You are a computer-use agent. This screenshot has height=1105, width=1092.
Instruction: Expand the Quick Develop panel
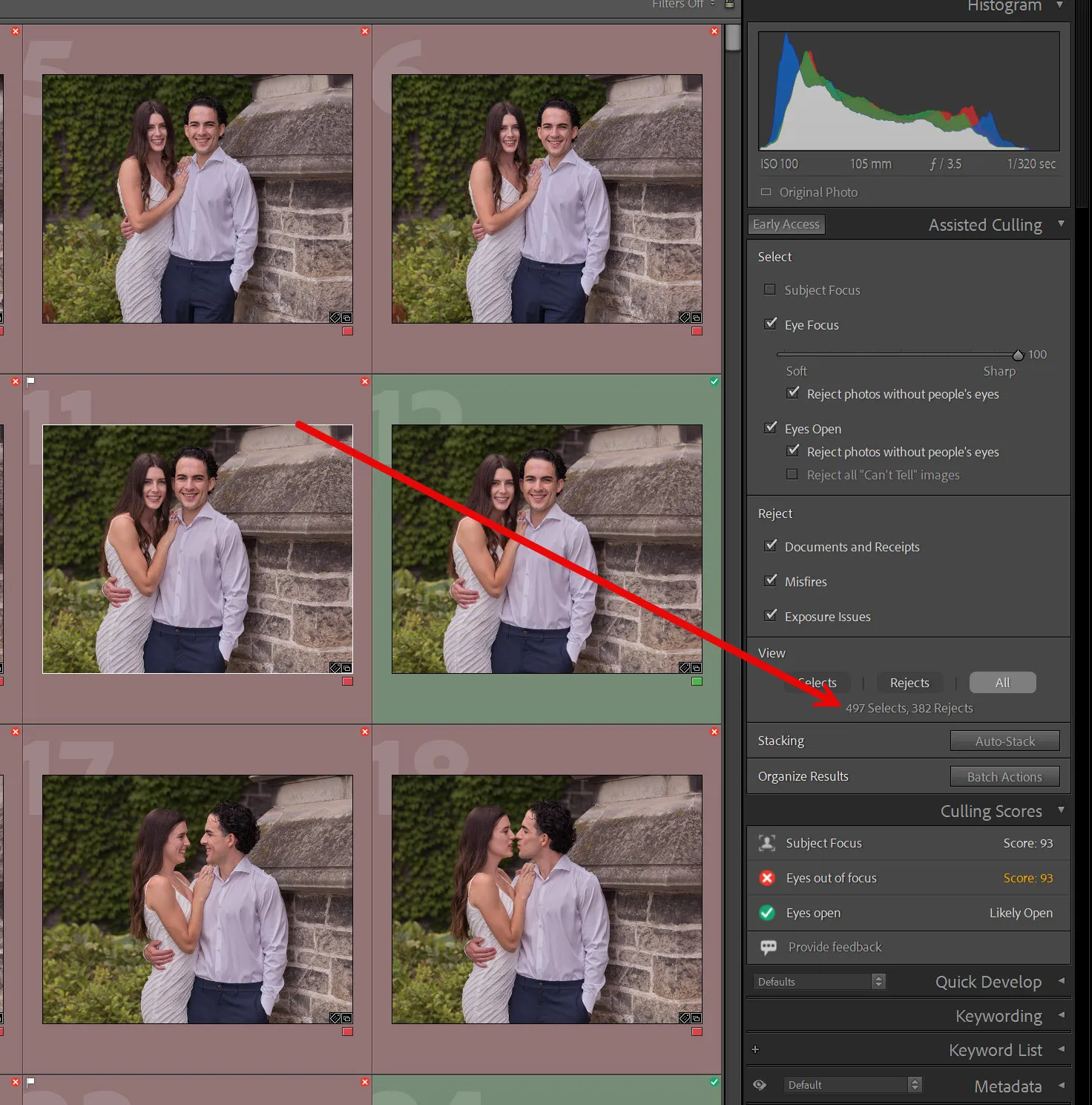[1061, 981]
